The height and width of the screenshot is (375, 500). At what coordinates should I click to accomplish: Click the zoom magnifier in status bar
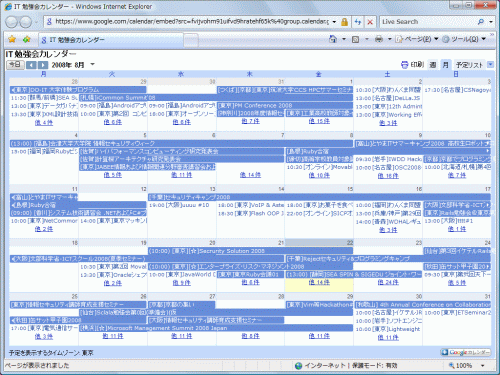(451, 365)
